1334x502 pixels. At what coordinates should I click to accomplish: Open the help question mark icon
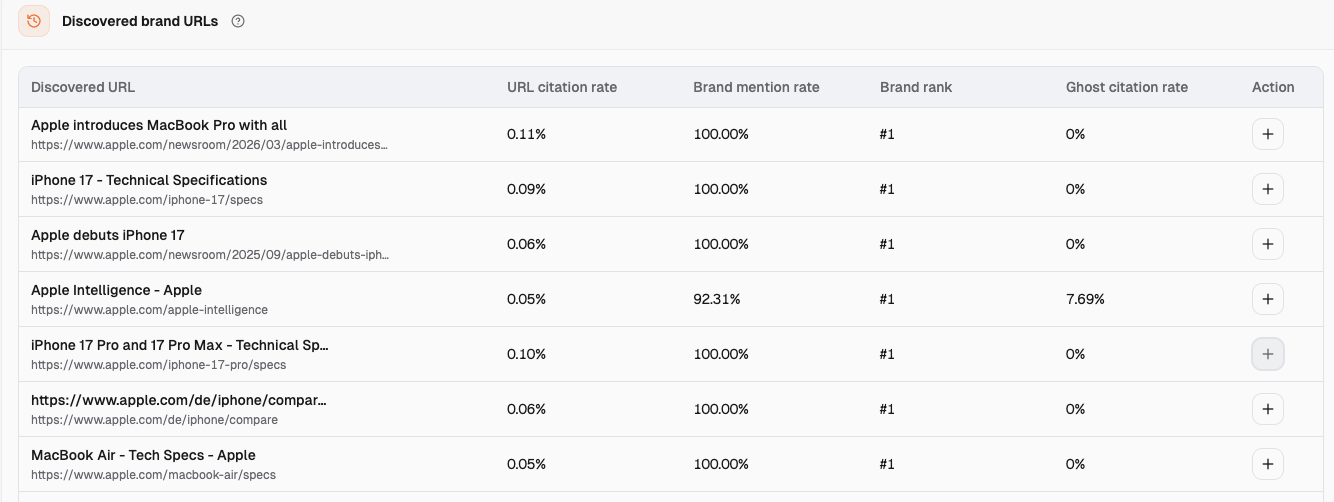[x=238, y=21]
